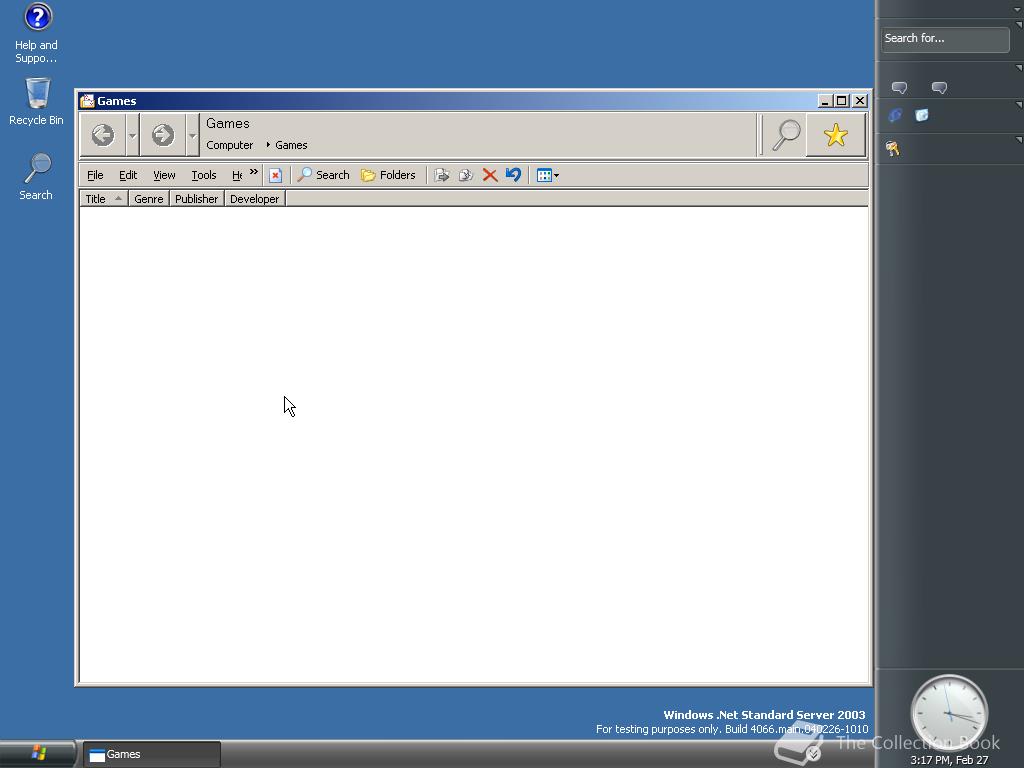Go forward with the Forward arrow button
The image size is (1024, 768).
[x=163, y=135]
